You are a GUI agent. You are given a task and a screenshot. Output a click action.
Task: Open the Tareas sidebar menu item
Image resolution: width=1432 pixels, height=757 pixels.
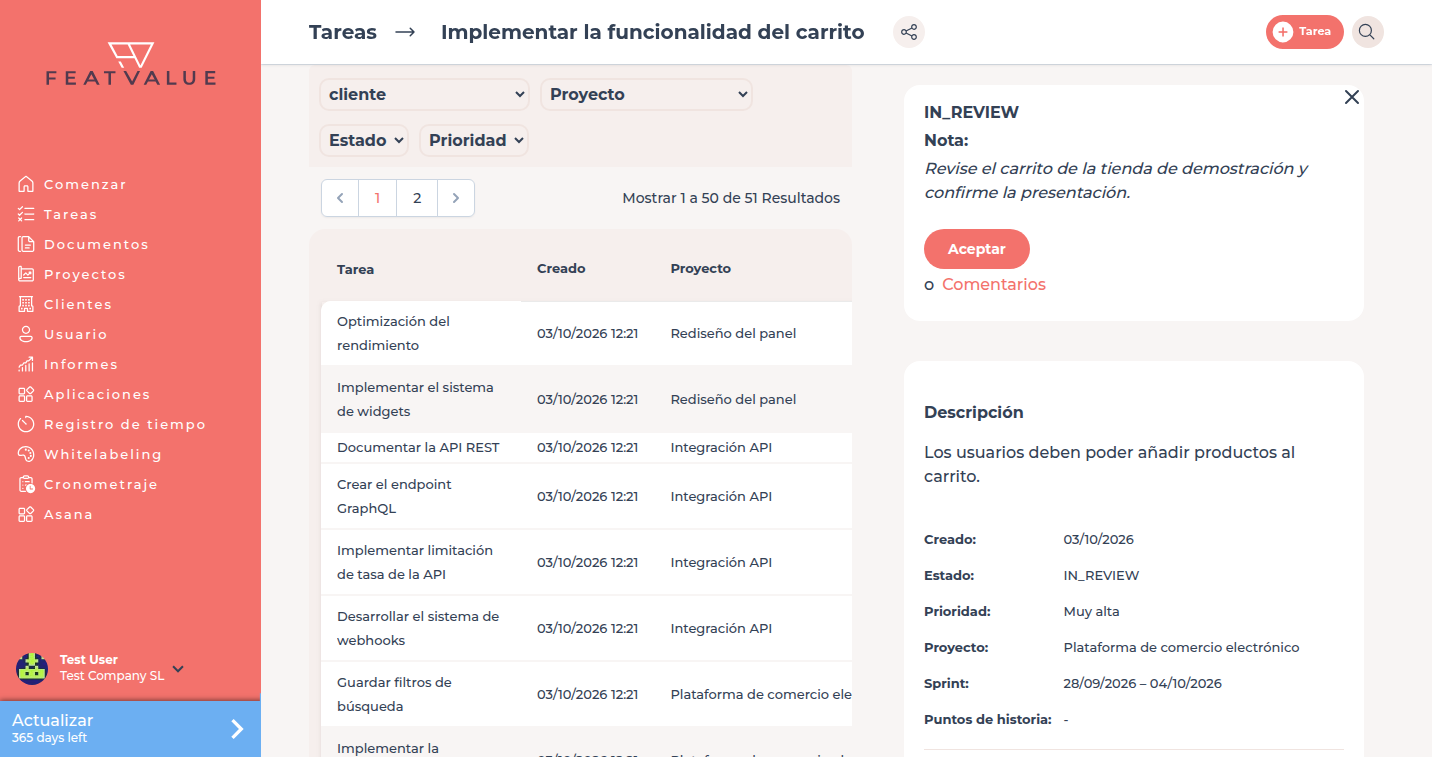coord(70,214)
